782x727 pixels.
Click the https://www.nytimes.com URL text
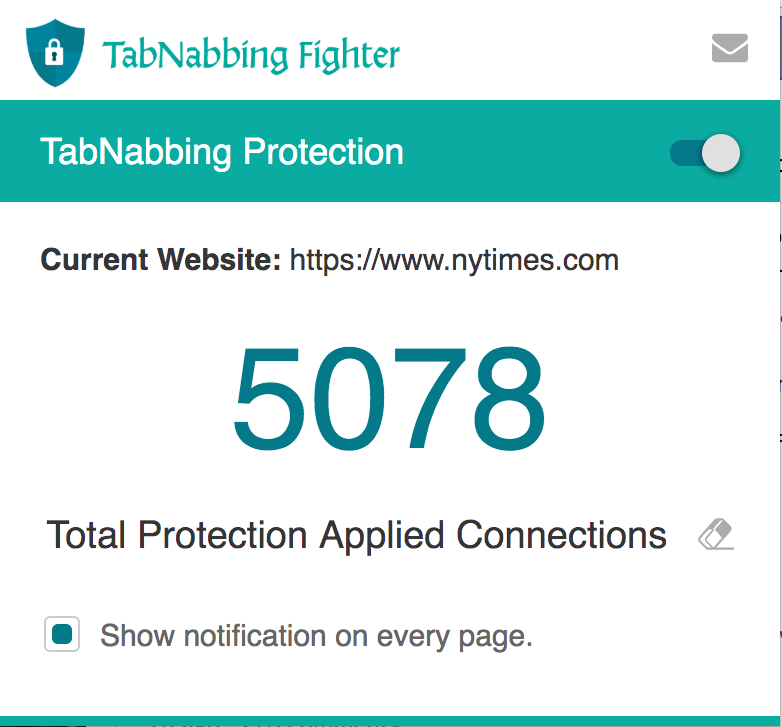pos(454,261)
